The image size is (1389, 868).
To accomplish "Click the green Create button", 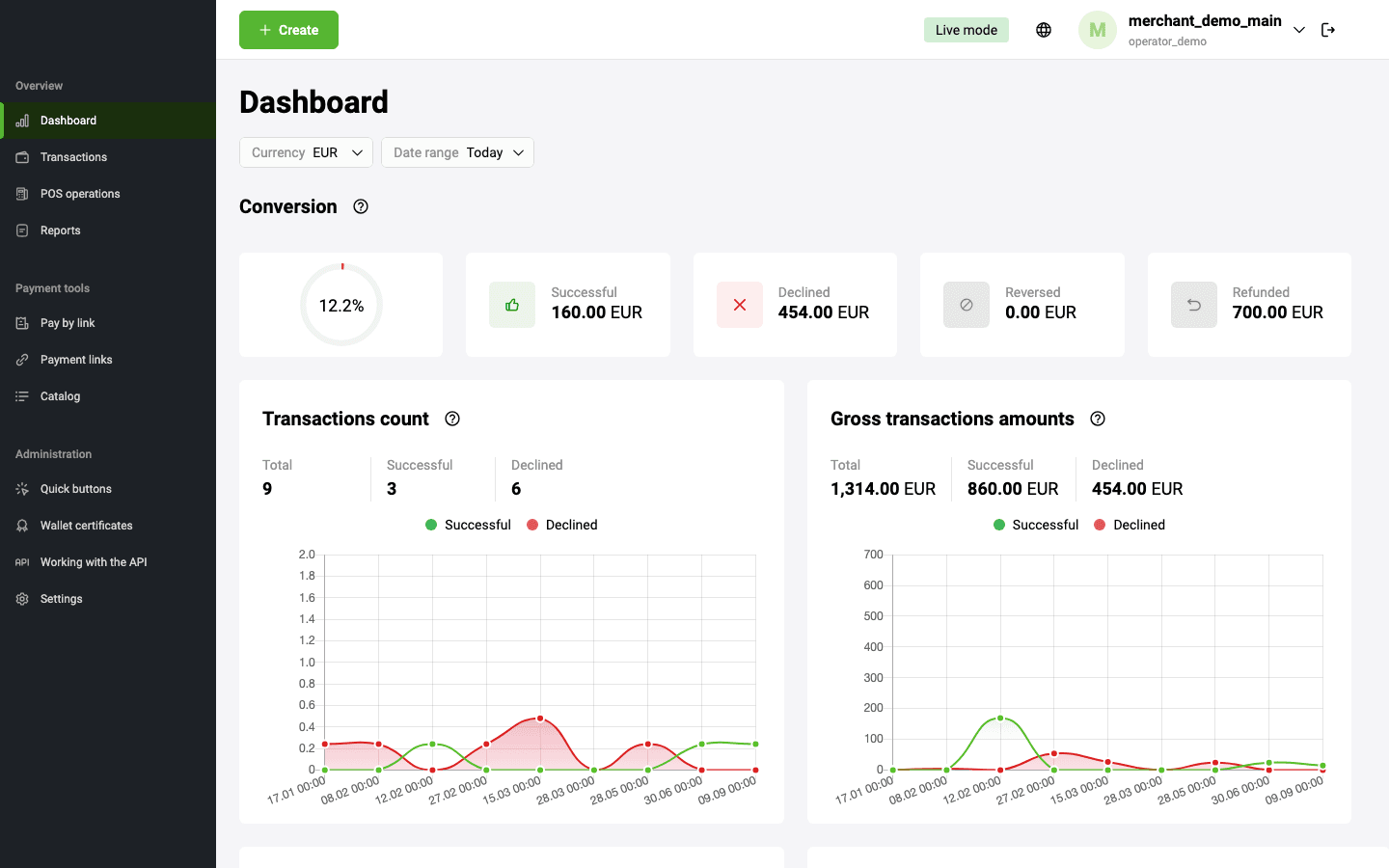I will tap(288, 30).
